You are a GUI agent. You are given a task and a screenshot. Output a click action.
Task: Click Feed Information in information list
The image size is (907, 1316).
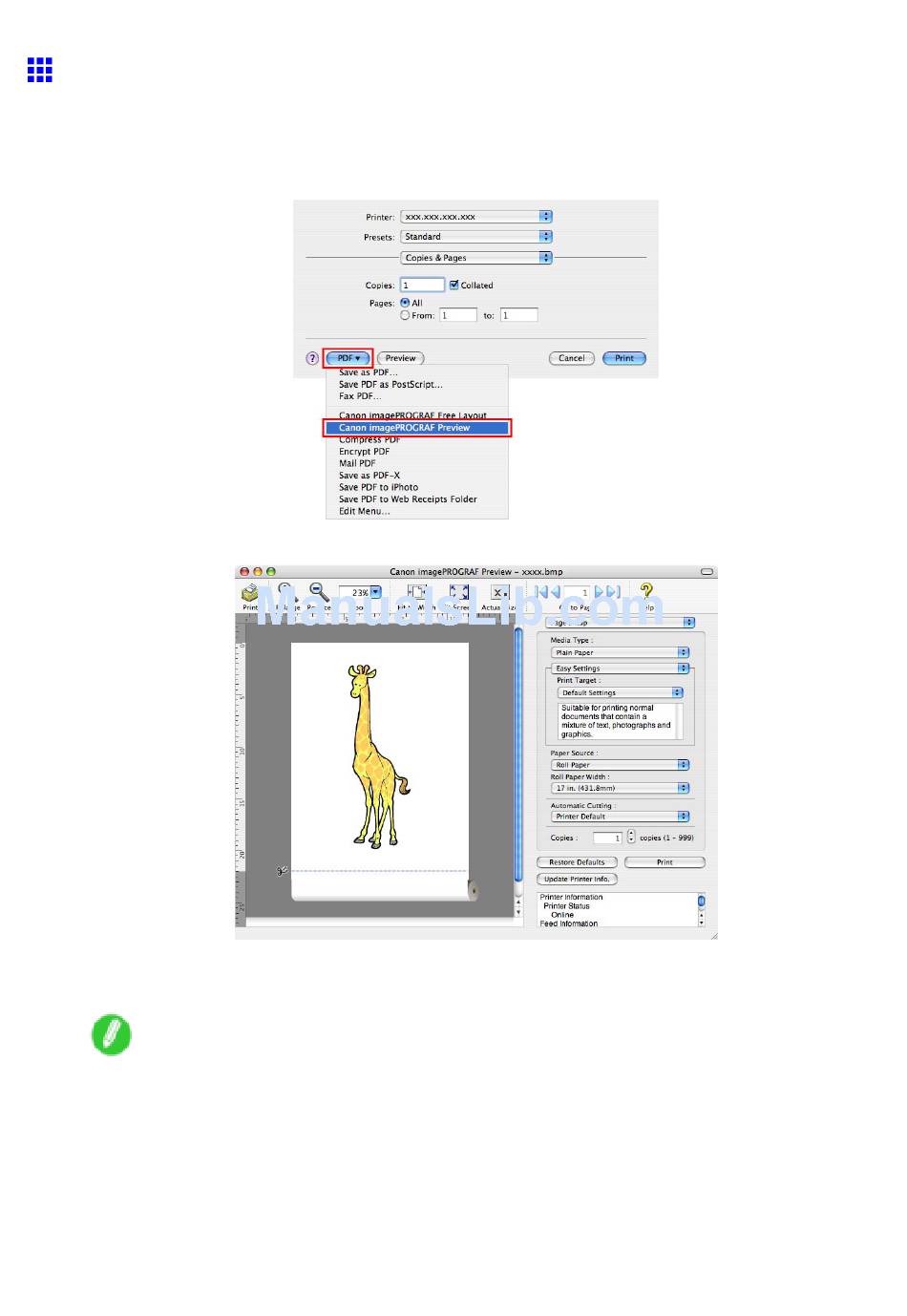pyautogui.click(x=569, y=923)
